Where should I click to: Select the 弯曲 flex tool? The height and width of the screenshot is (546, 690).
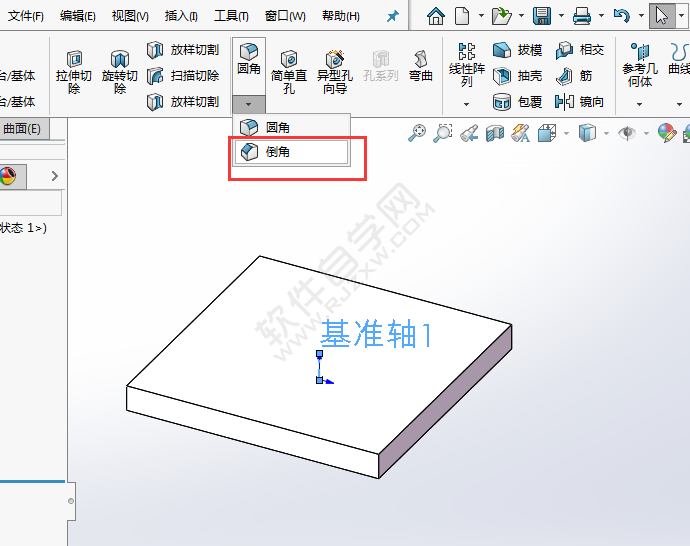[421, 66]
